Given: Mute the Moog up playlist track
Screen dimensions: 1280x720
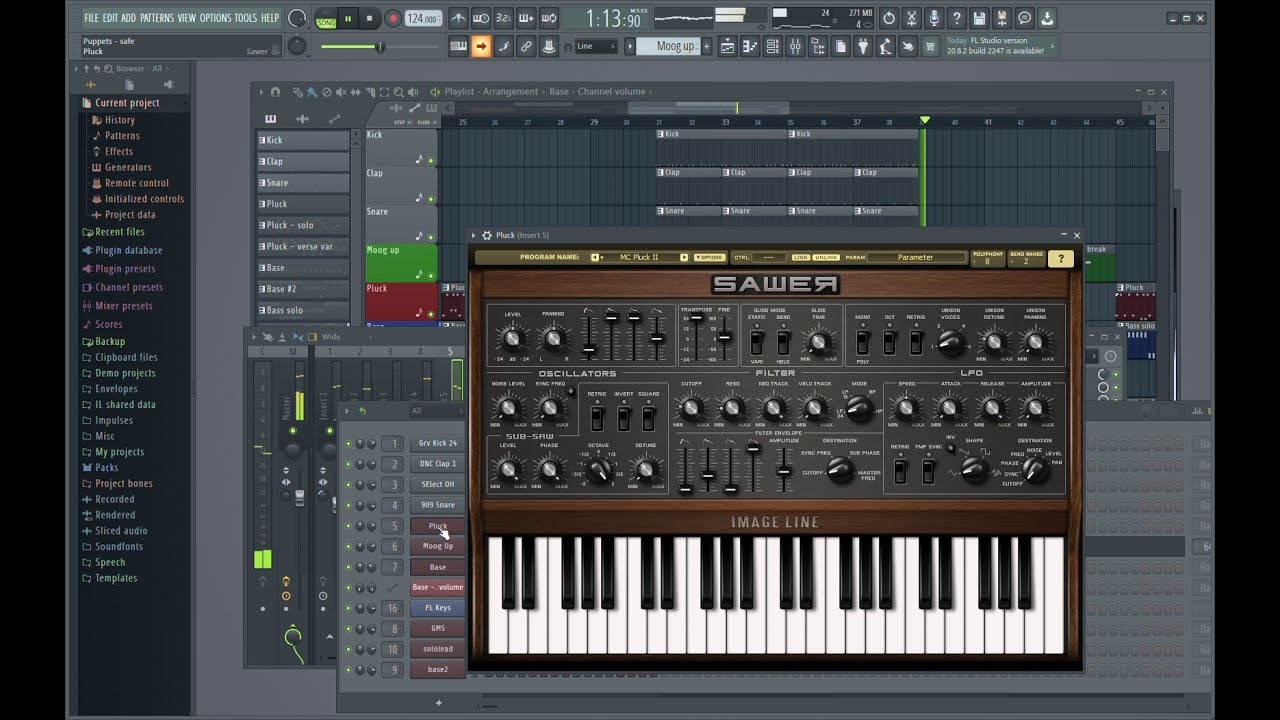Looking at the screenshot, I should [432, 275].
